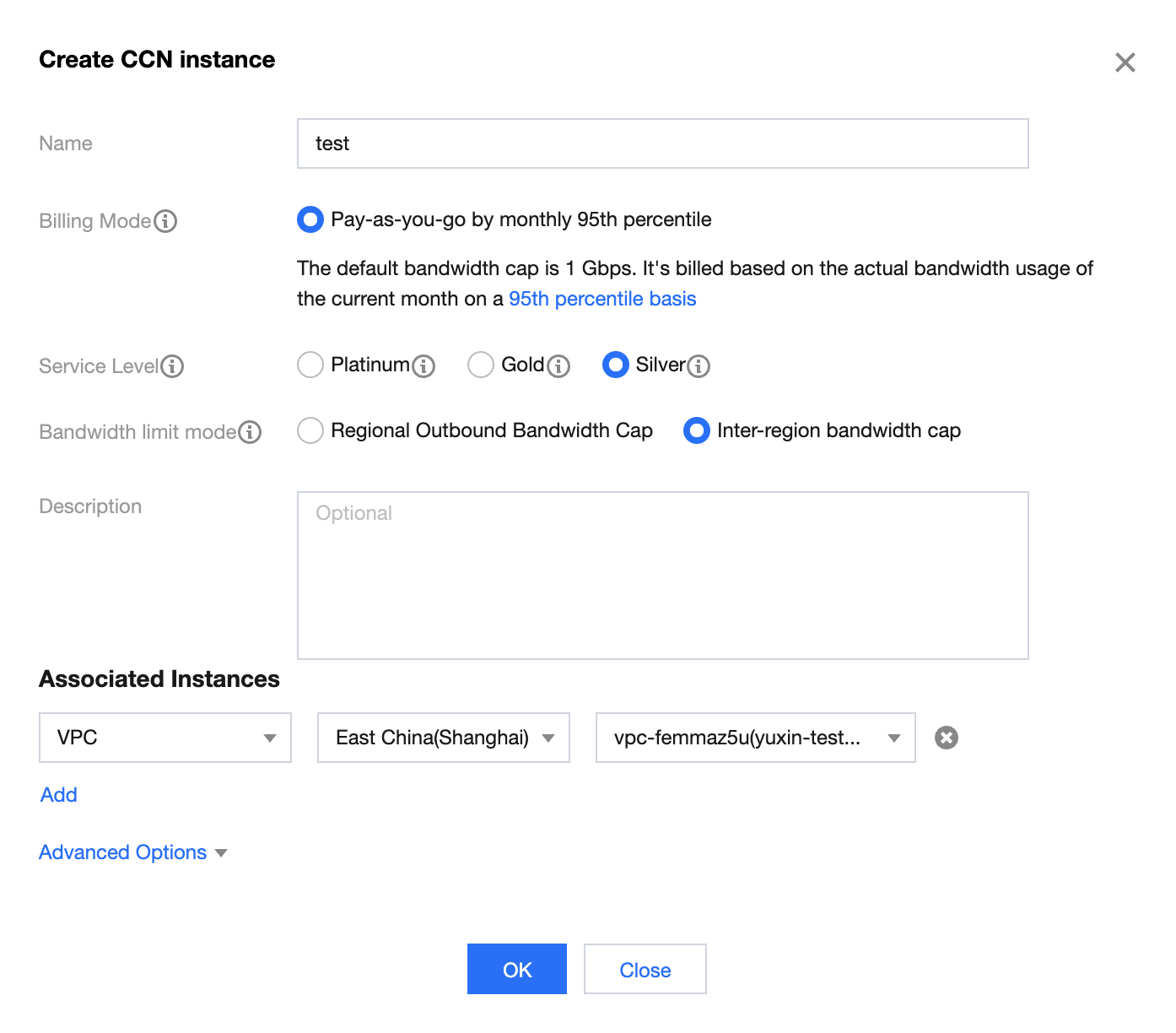This screenshot has height=1033, width=1176.
Task: Click the Platinum info icon
Action: 423,366
